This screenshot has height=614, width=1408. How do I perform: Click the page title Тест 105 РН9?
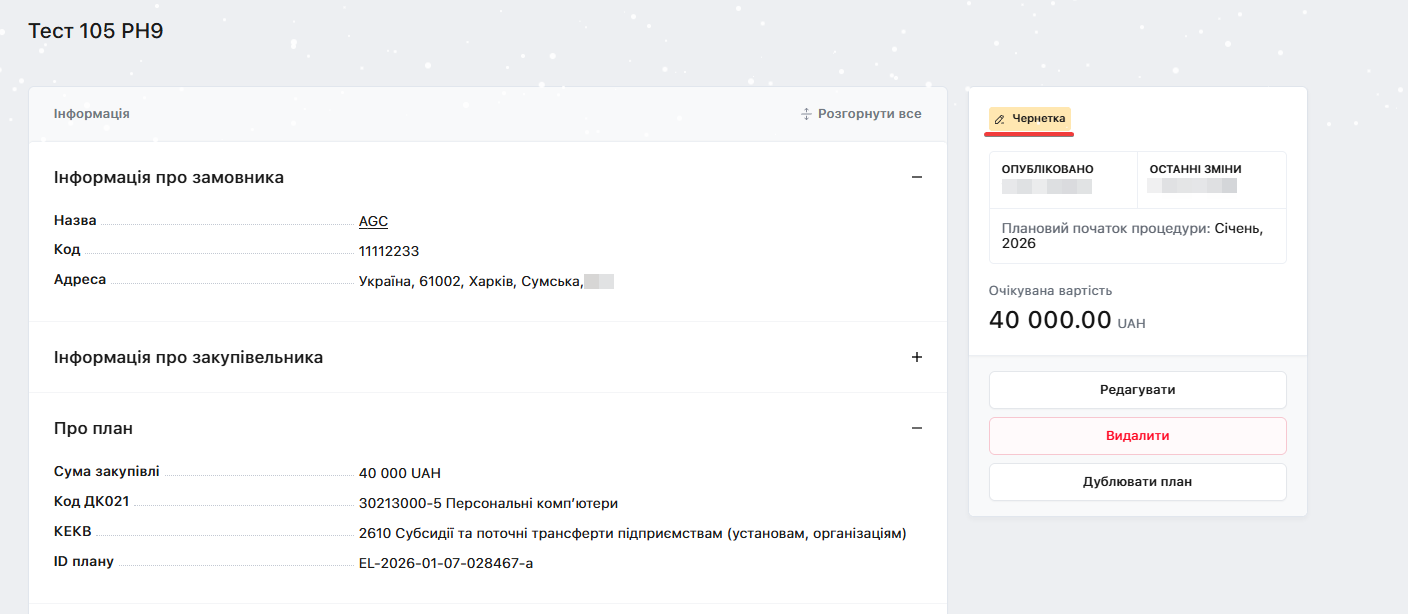[96, 31]
